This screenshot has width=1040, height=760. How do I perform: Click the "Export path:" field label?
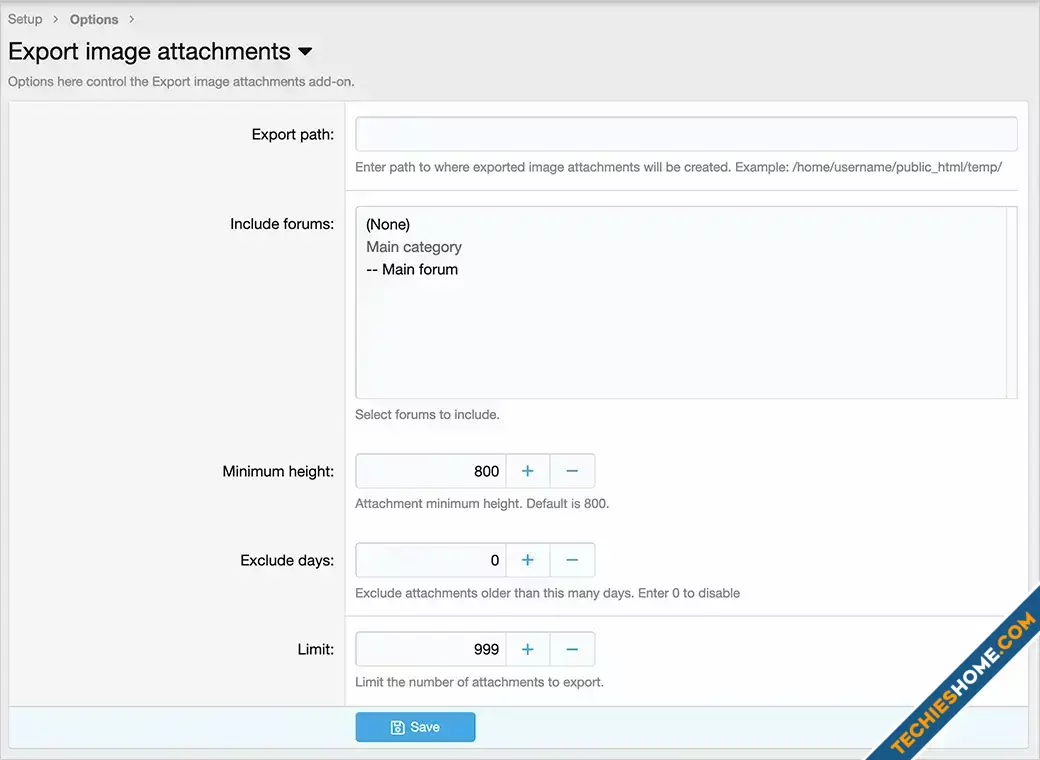click(292, 134)
